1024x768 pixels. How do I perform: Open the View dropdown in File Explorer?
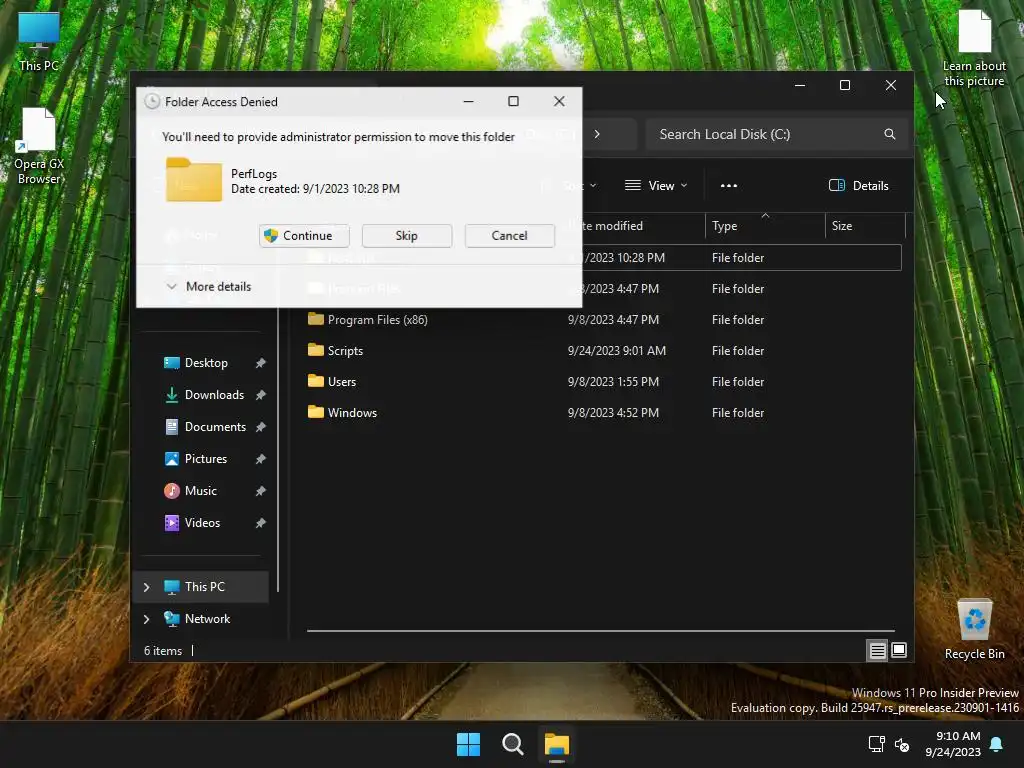[656, 186]
